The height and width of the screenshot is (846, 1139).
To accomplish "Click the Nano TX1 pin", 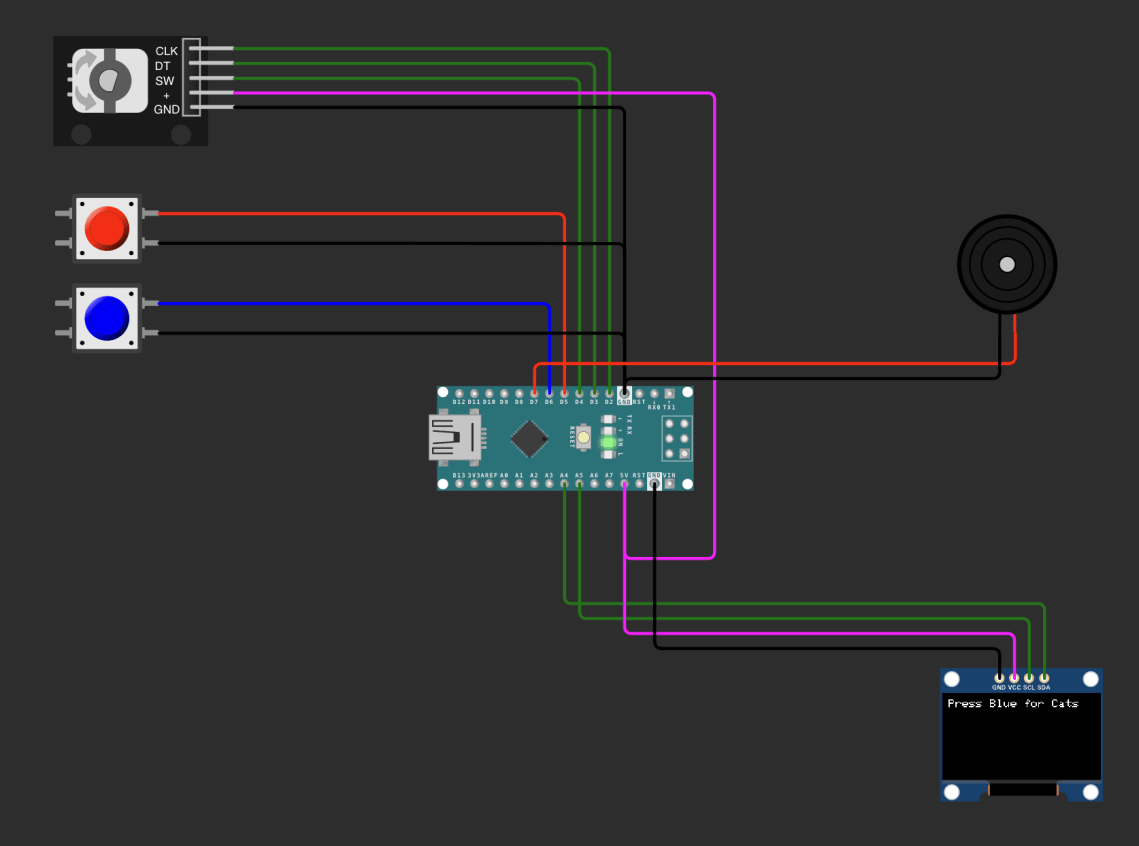I will point(669,394).
